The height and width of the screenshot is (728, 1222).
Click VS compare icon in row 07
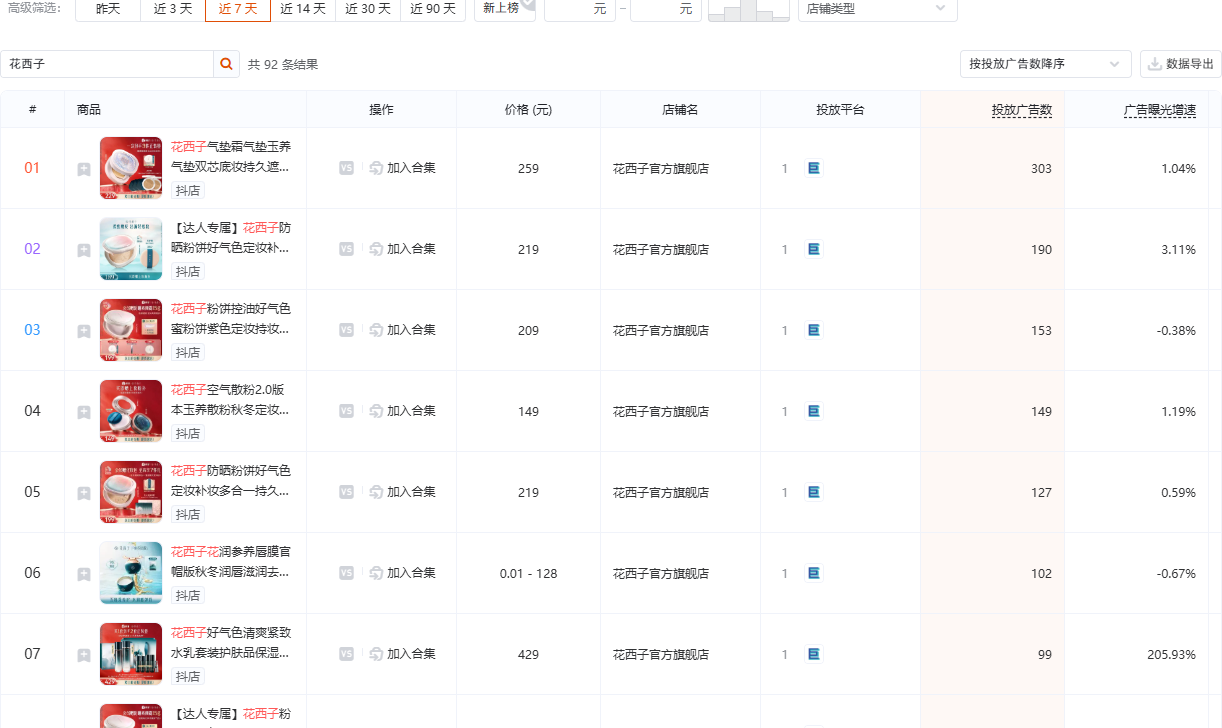[346, 654]
